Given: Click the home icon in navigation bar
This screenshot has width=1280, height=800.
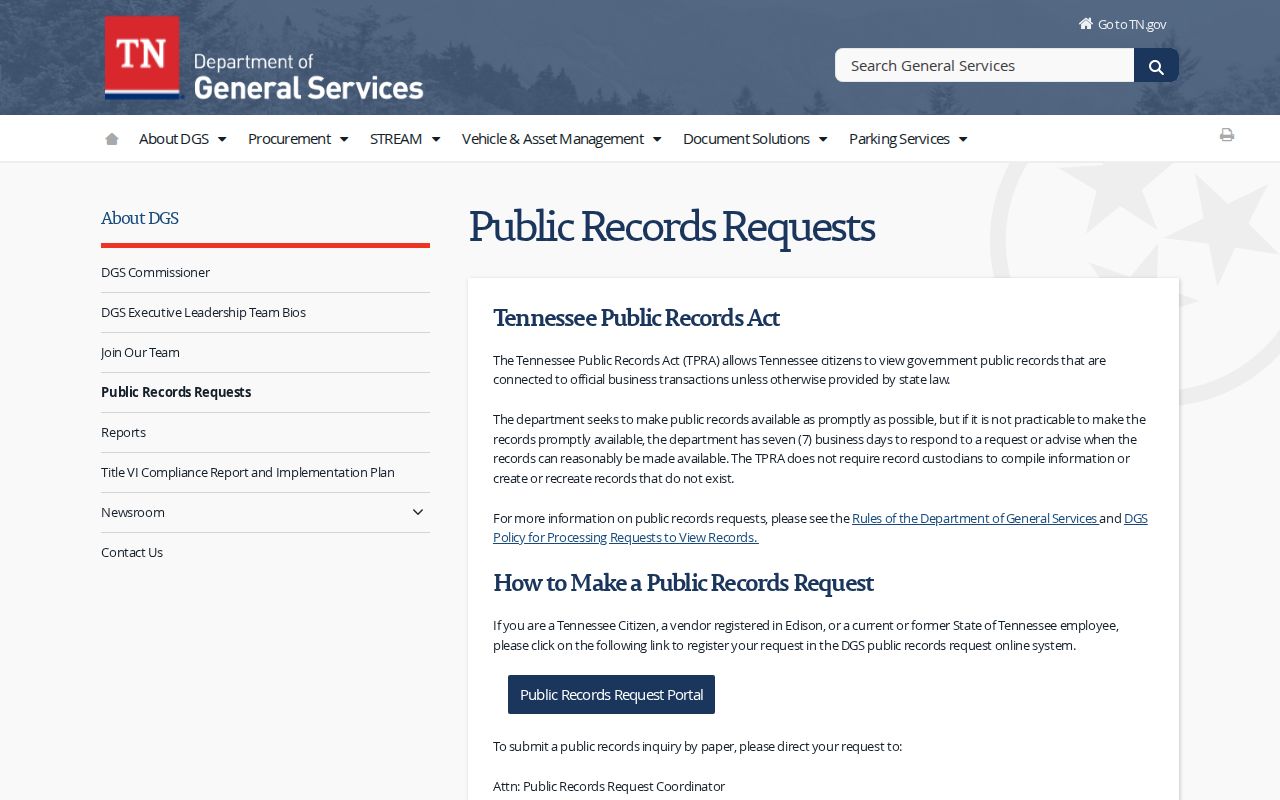Looking at the screenshot, I should point(112,139).
